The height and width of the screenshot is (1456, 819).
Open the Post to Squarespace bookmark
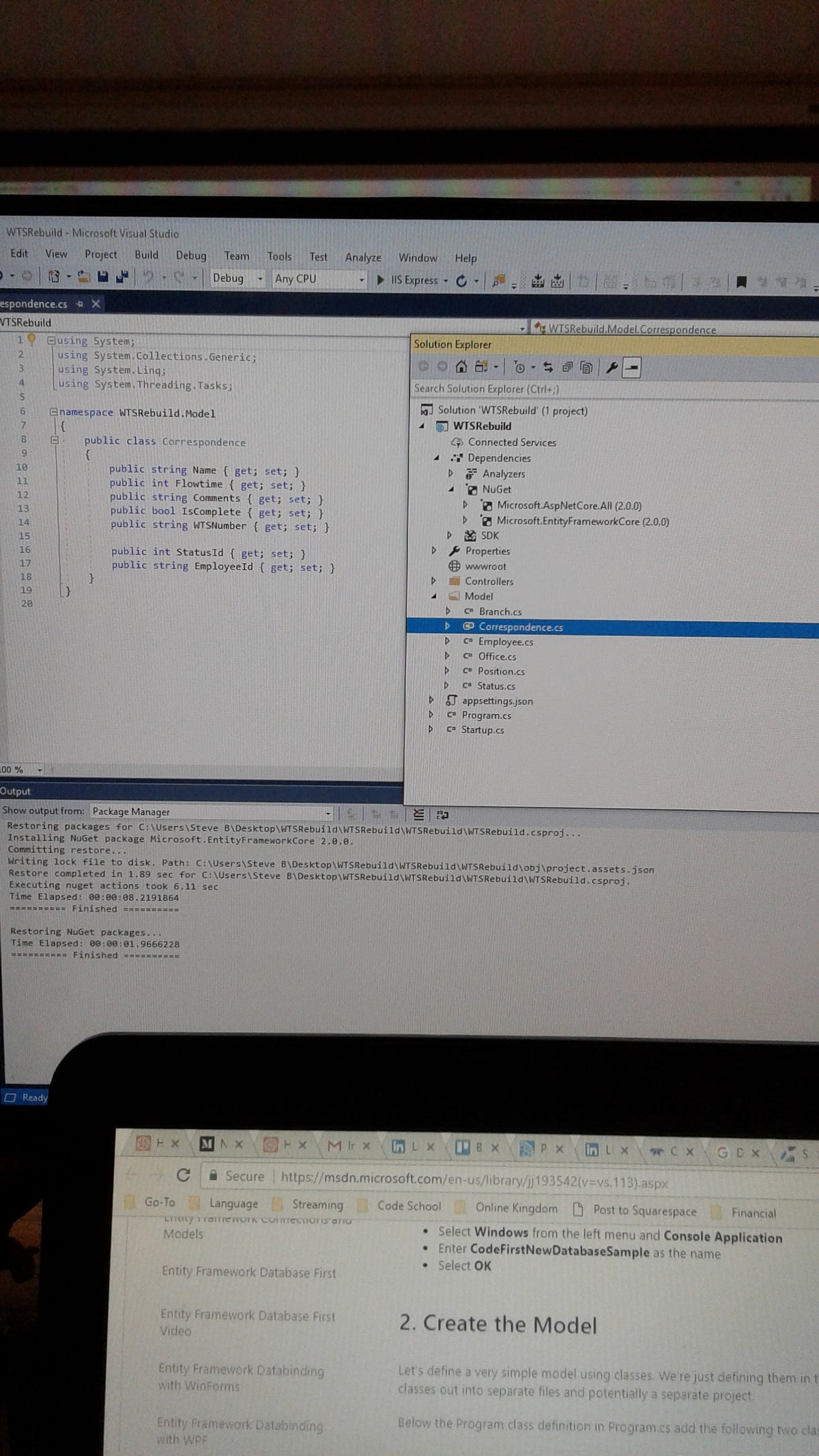[x=645, y=1210]
